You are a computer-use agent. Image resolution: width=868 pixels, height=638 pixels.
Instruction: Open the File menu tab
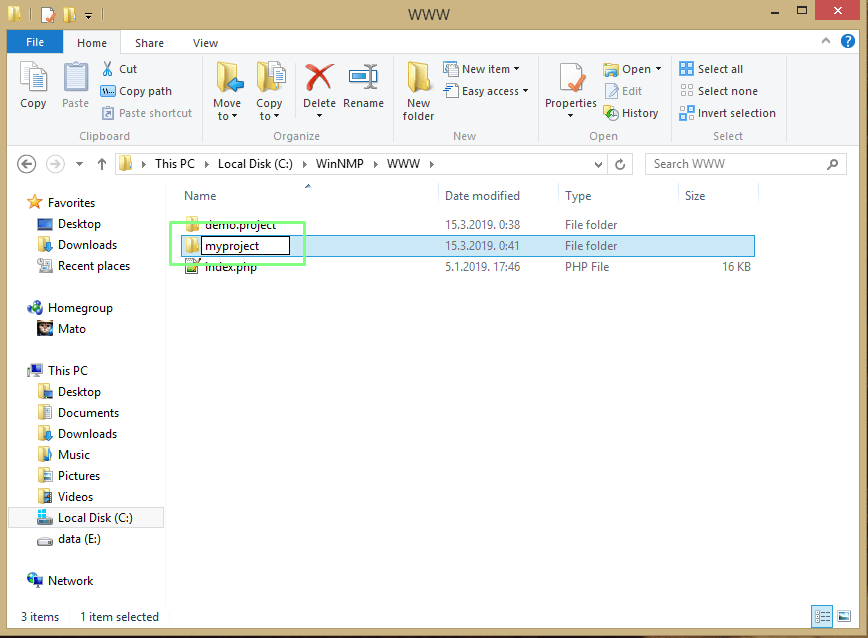pyautogui.click(x=35, y=42)
